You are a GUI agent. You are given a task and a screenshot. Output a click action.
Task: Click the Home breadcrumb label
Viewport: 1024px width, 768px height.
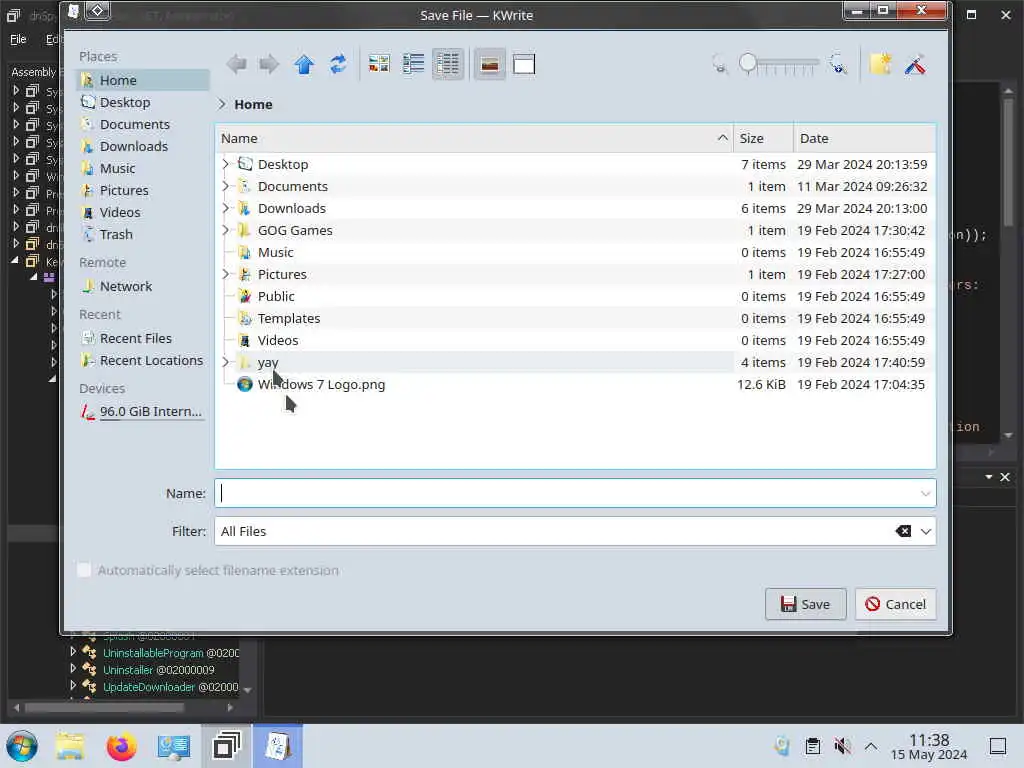(253, 104)
